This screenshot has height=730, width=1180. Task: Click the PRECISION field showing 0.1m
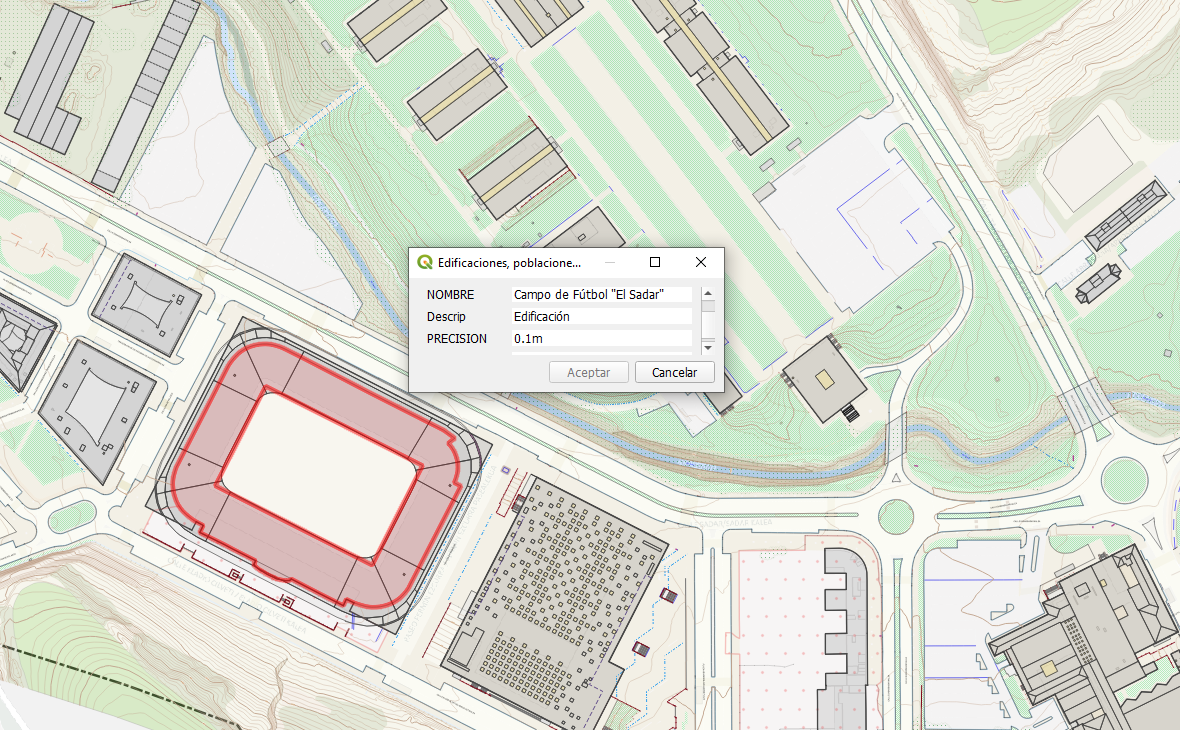tap(601, 339)
